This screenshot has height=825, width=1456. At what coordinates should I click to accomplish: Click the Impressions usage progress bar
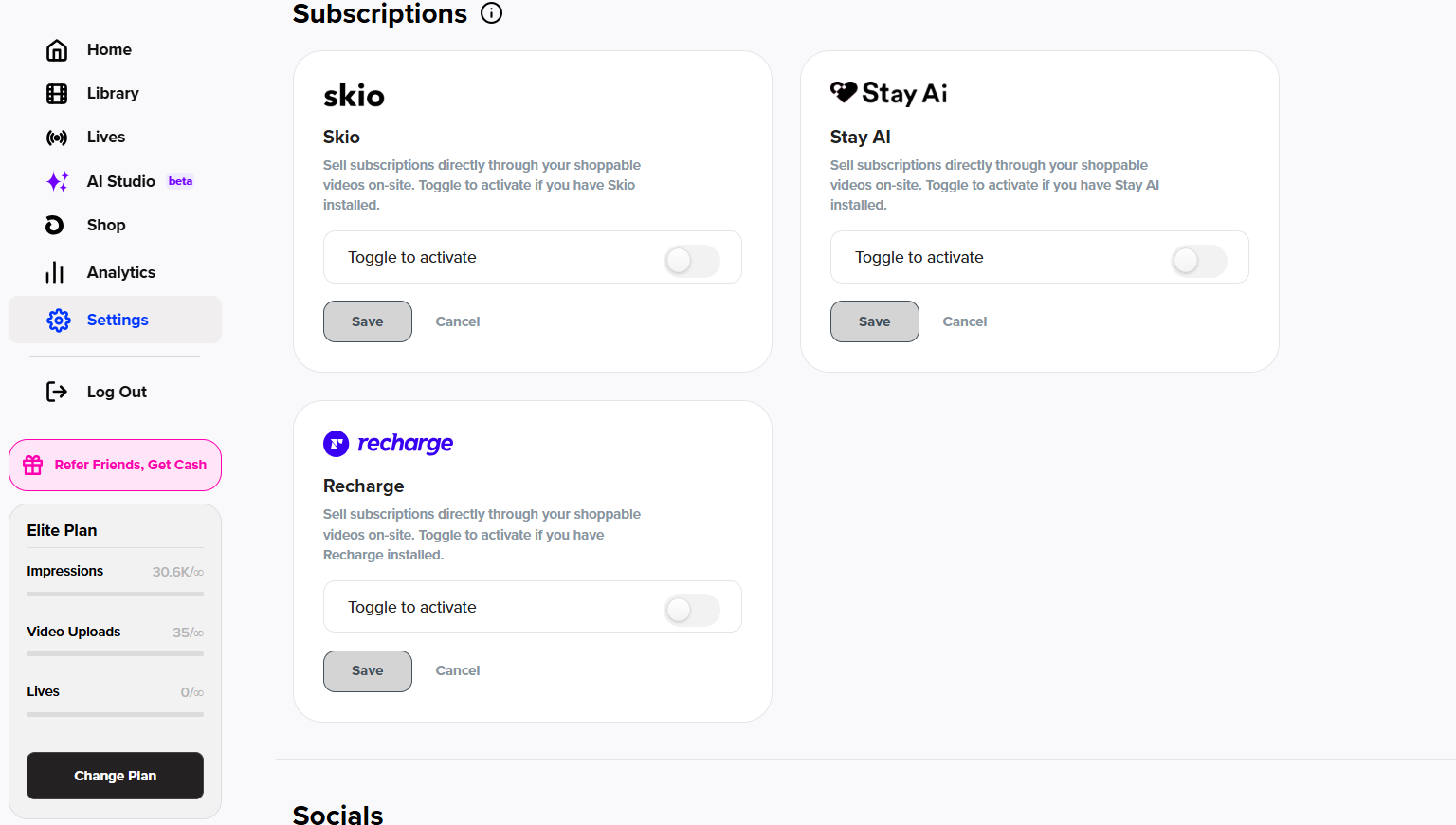pyautogui.click(x=115, y=595)
